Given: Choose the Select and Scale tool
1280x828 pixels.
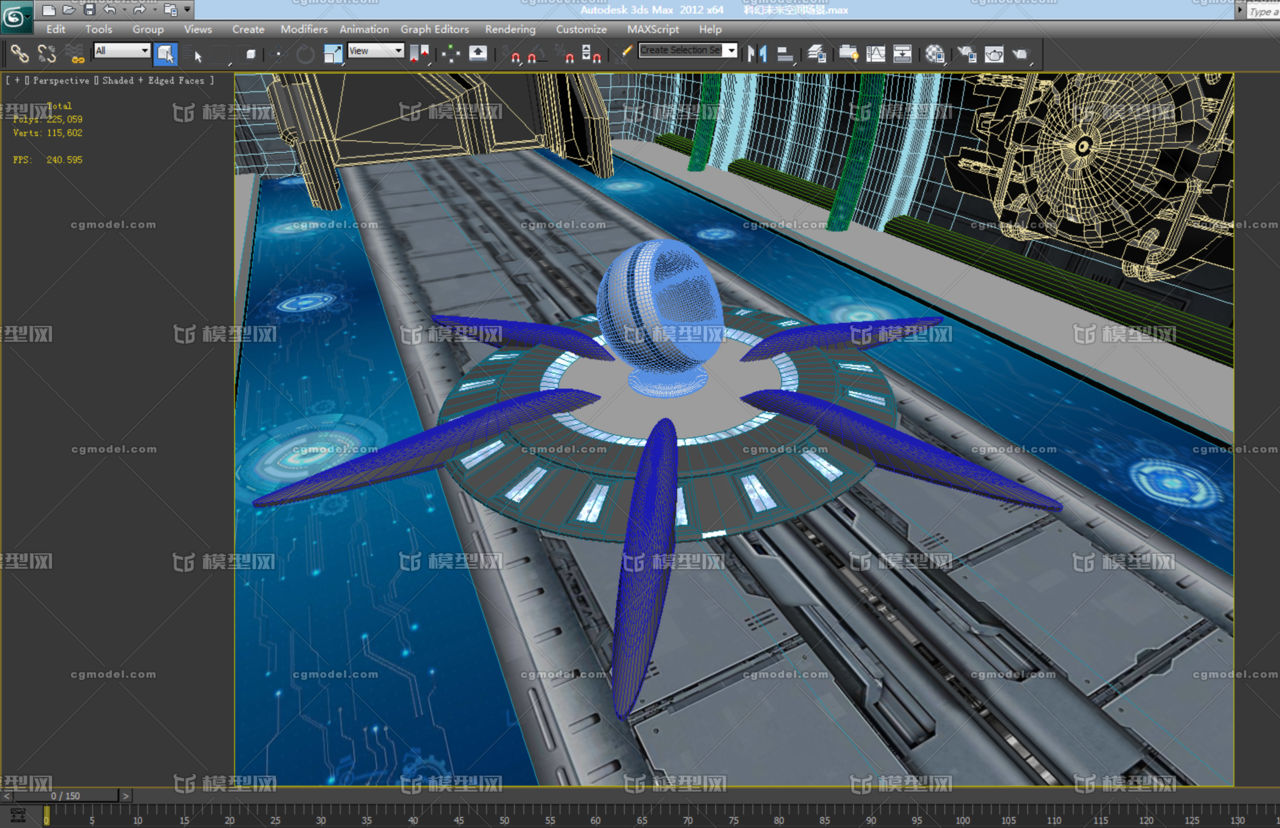Looking at the screenshot, I should point(333,54).
